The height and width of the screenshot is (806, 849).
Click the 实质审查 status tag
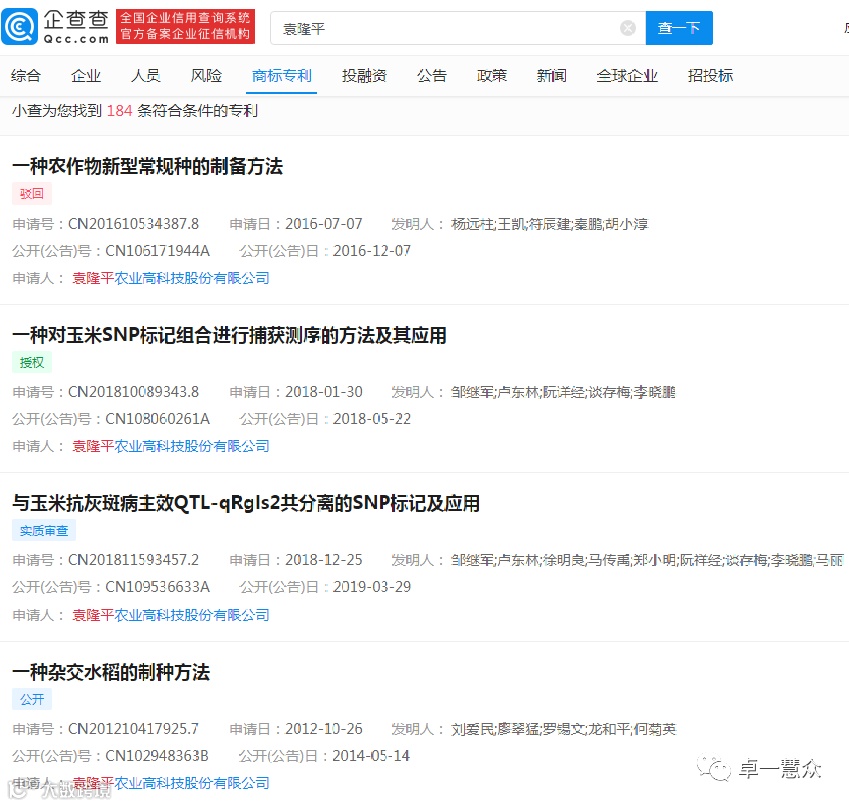pyautogui.click(x=44, y=530)
